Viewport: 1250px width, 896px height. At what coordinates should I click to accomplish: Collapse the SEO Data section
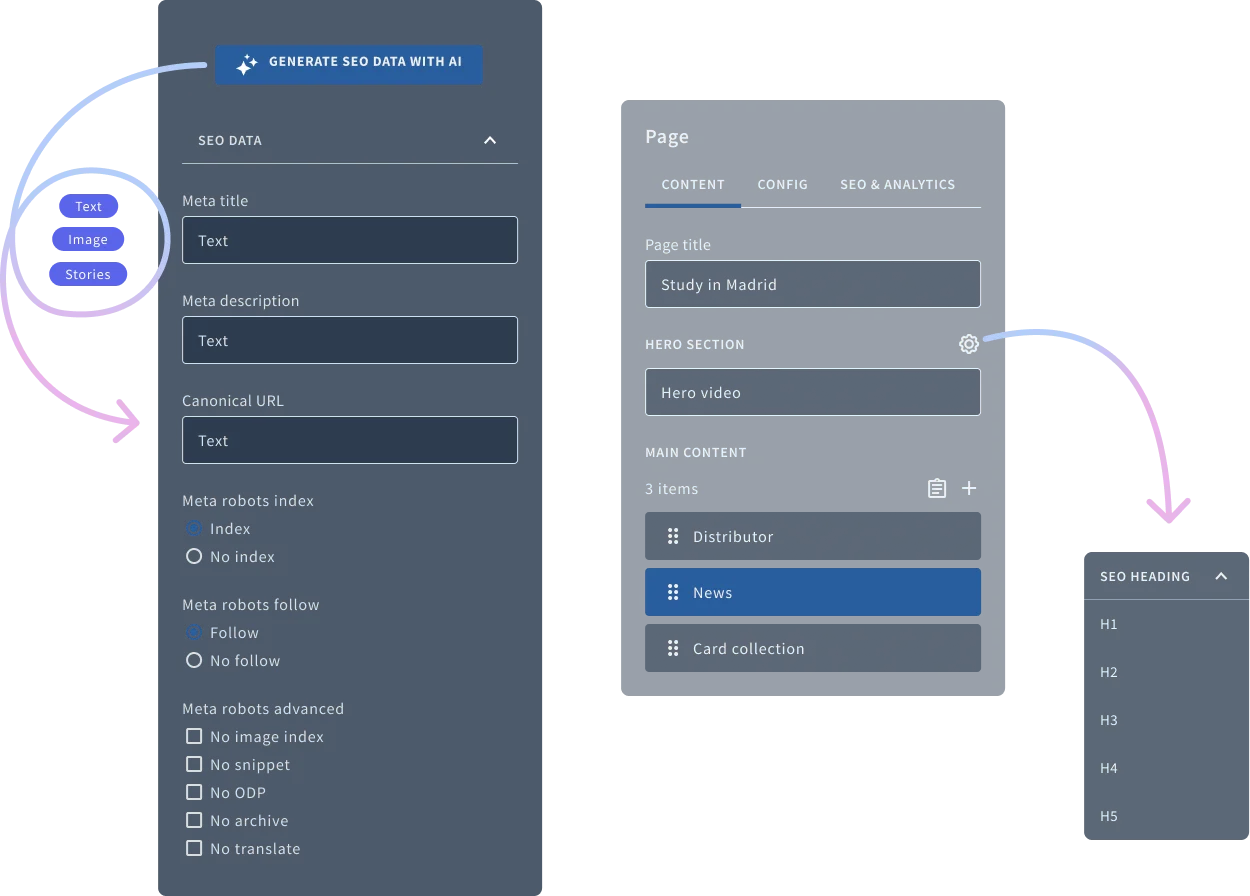[490, 140]
